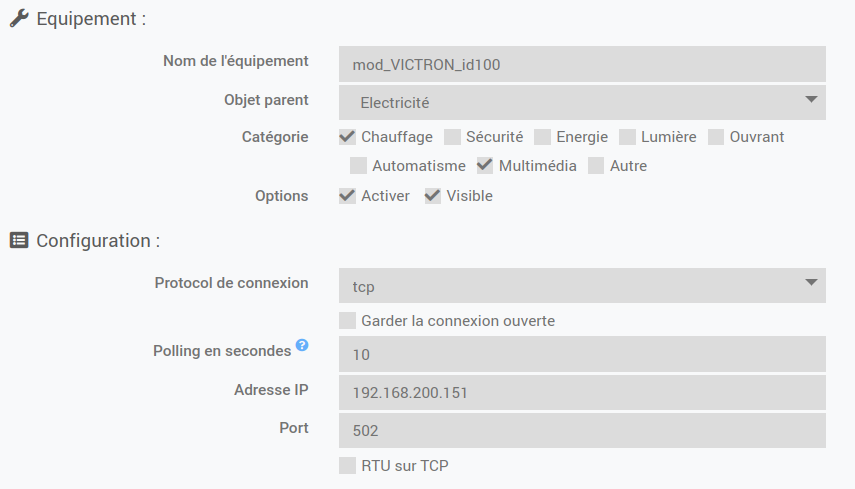855x489 pixels.
Task: Toggle the Visible option checkbox
Action: pos(433,196)
